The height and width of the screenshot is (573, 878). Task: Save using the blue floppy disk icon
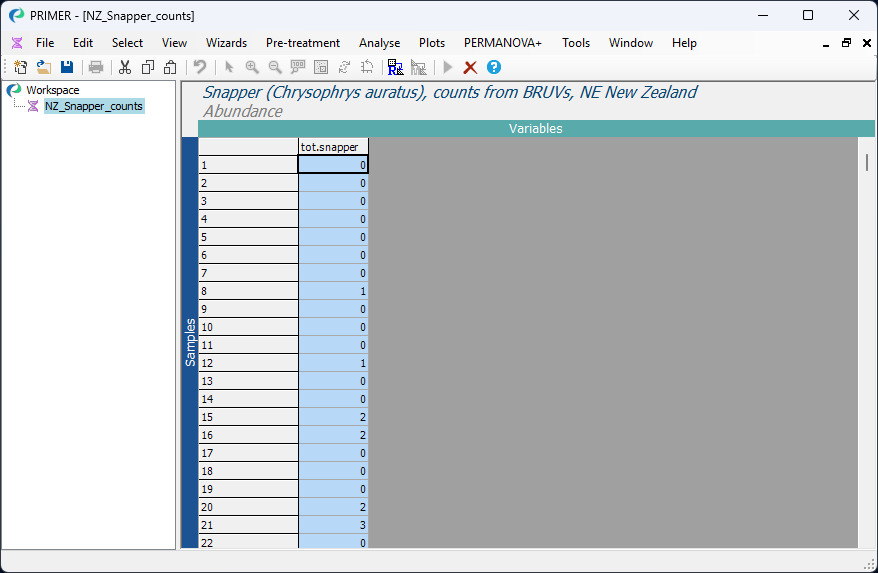click(67, 67)
